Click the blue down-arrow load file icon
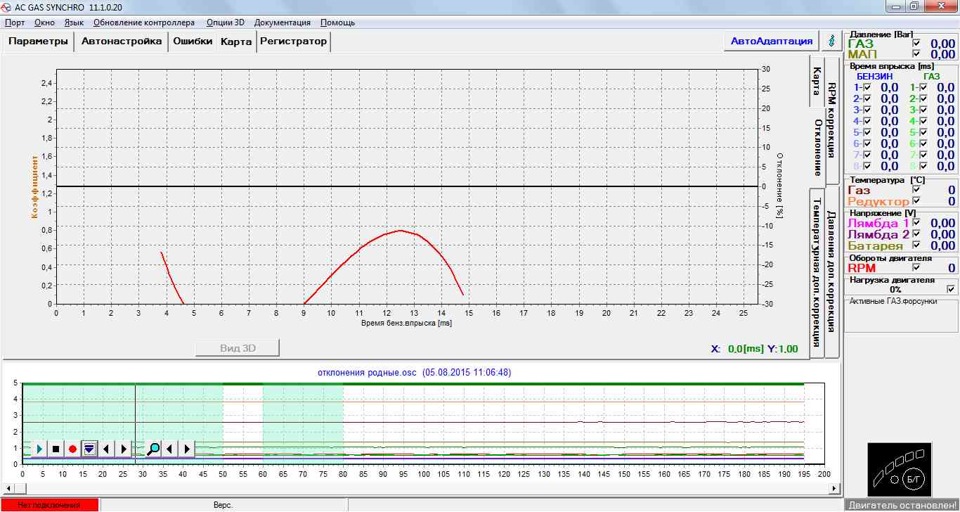 click(x=89, y=449)
